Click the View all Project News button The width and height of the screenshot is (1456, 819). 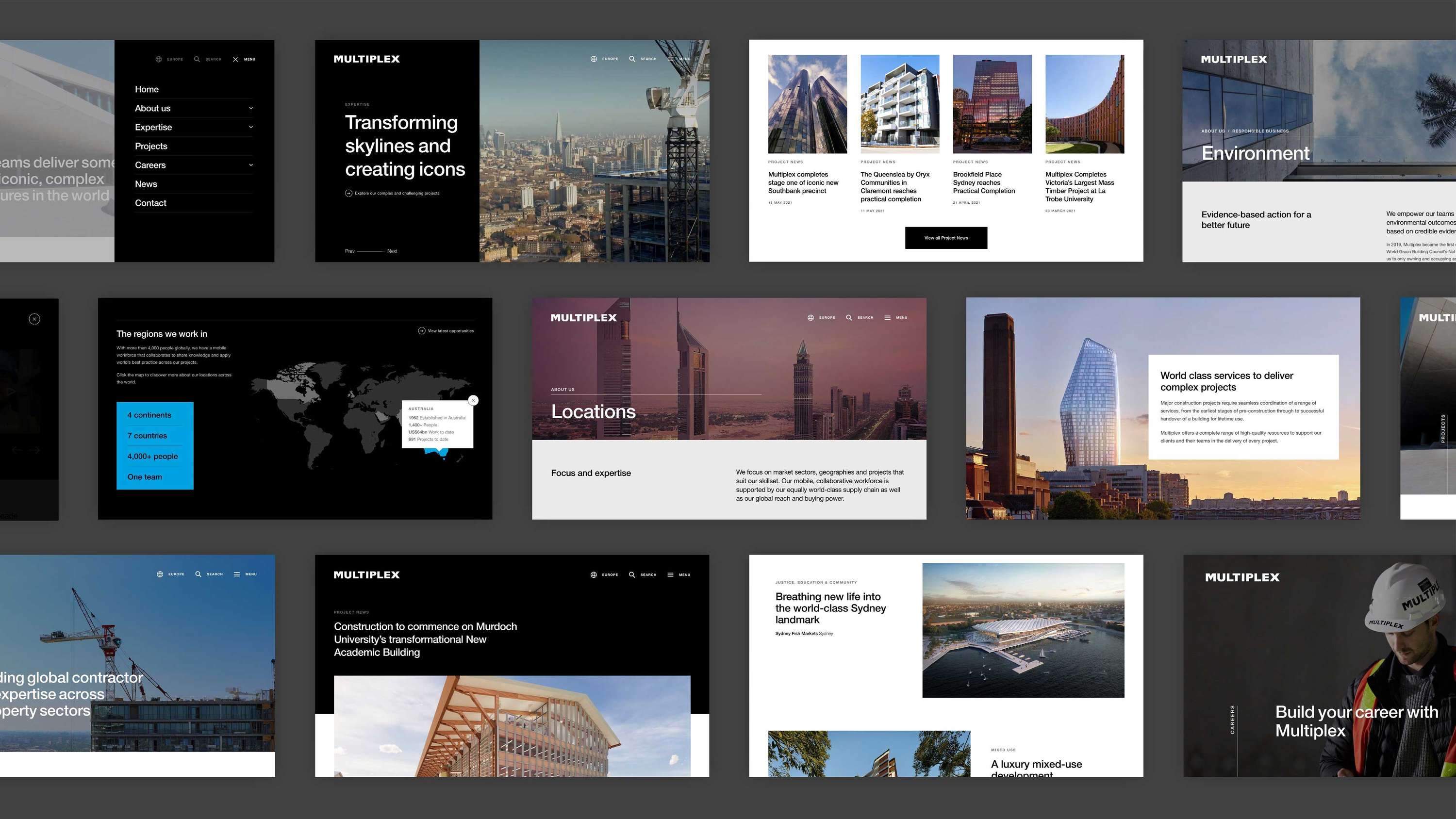(x=946, y=238)
